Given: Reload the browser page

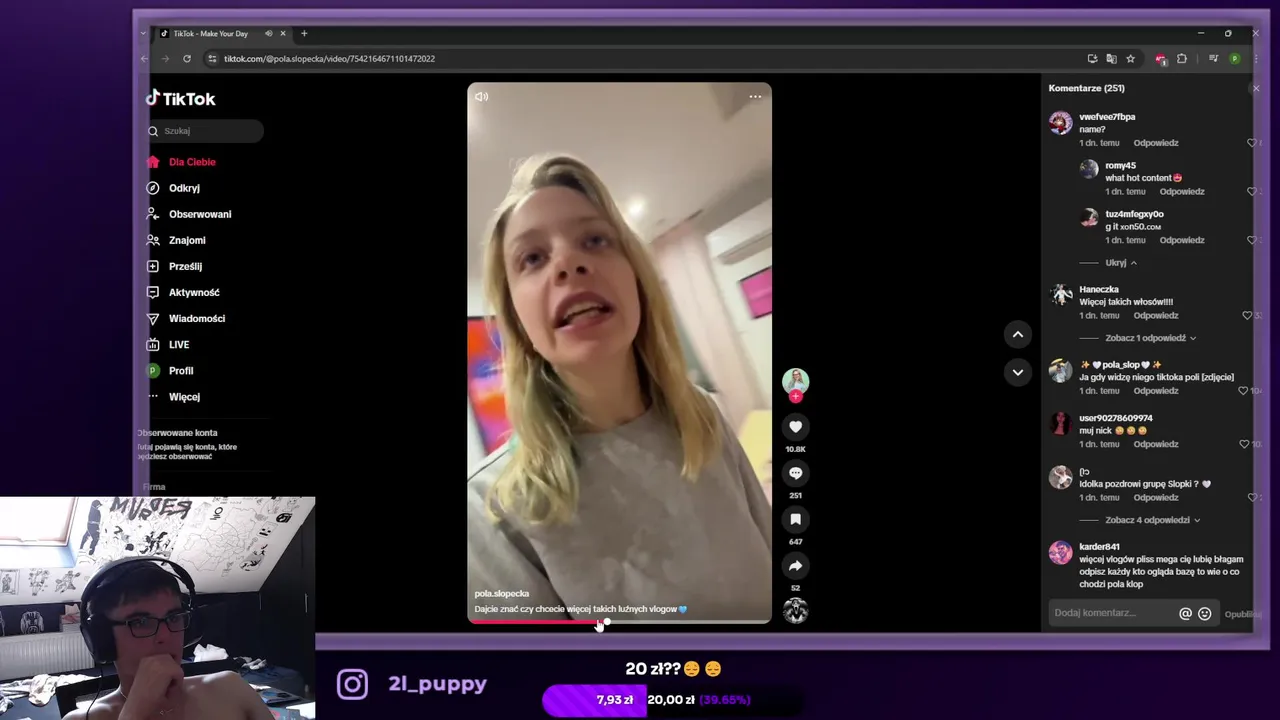Looking at the screenshot, I should point(187,59).
